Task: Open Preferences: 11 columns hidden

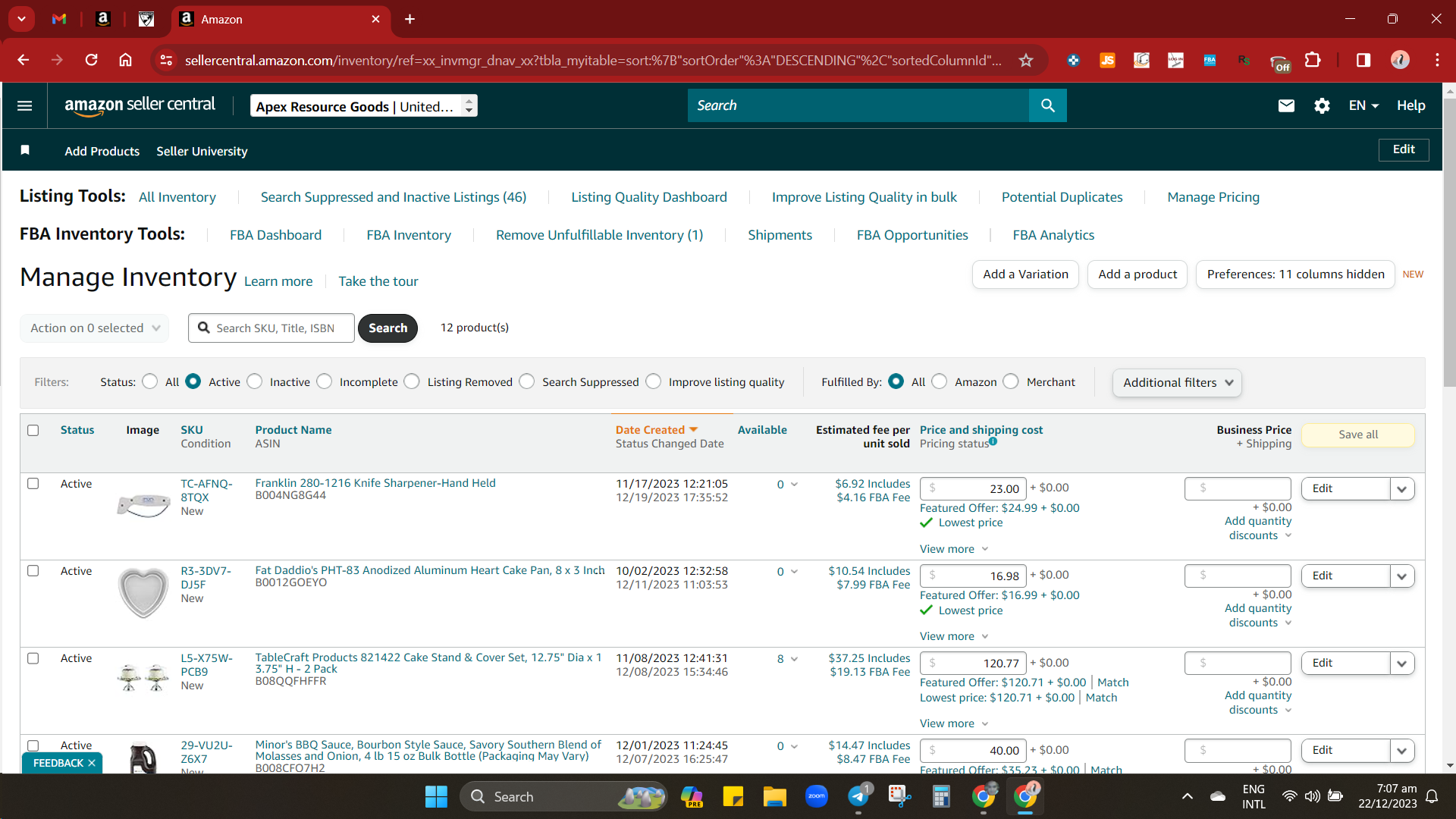Action: click(1295, 275)
